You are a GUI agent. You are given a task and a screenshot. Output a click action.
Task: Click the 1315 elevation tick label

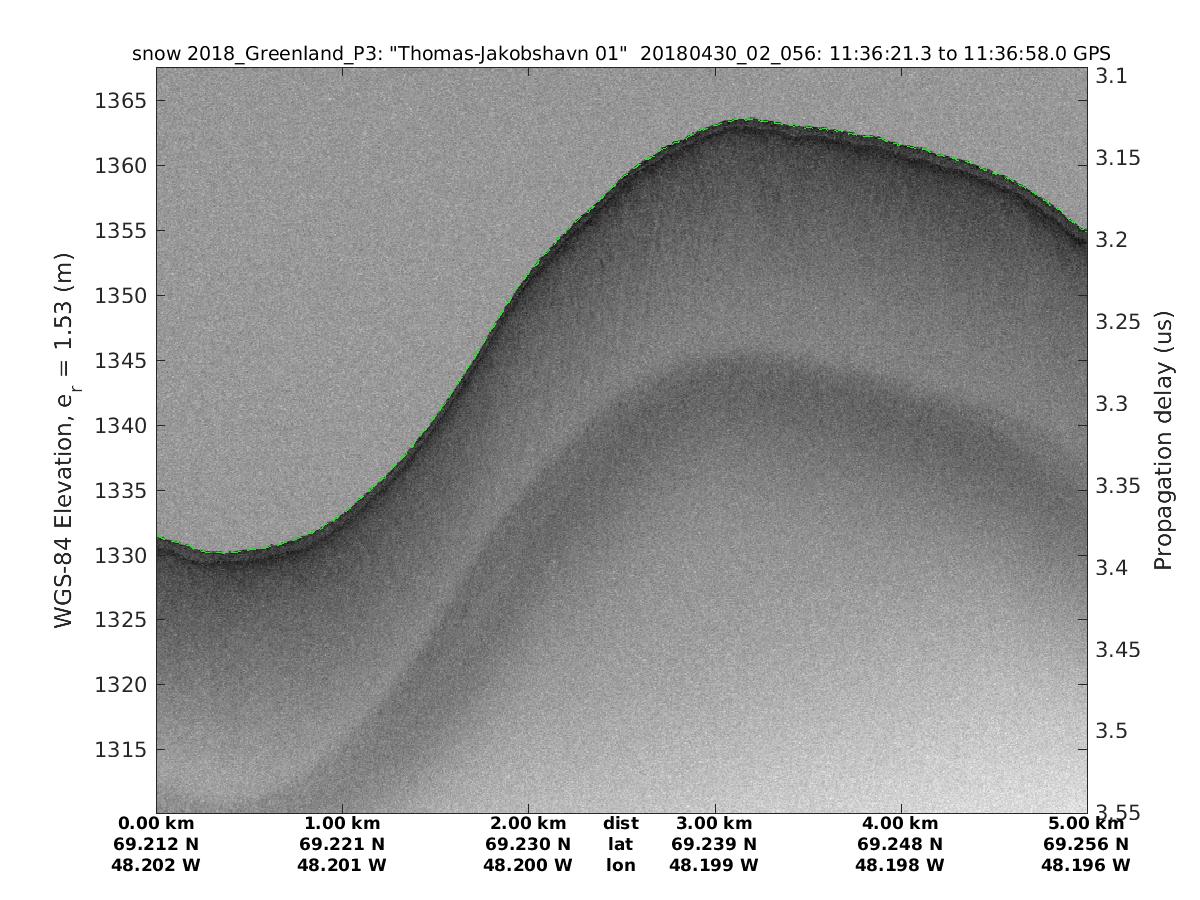click(120, 750)
